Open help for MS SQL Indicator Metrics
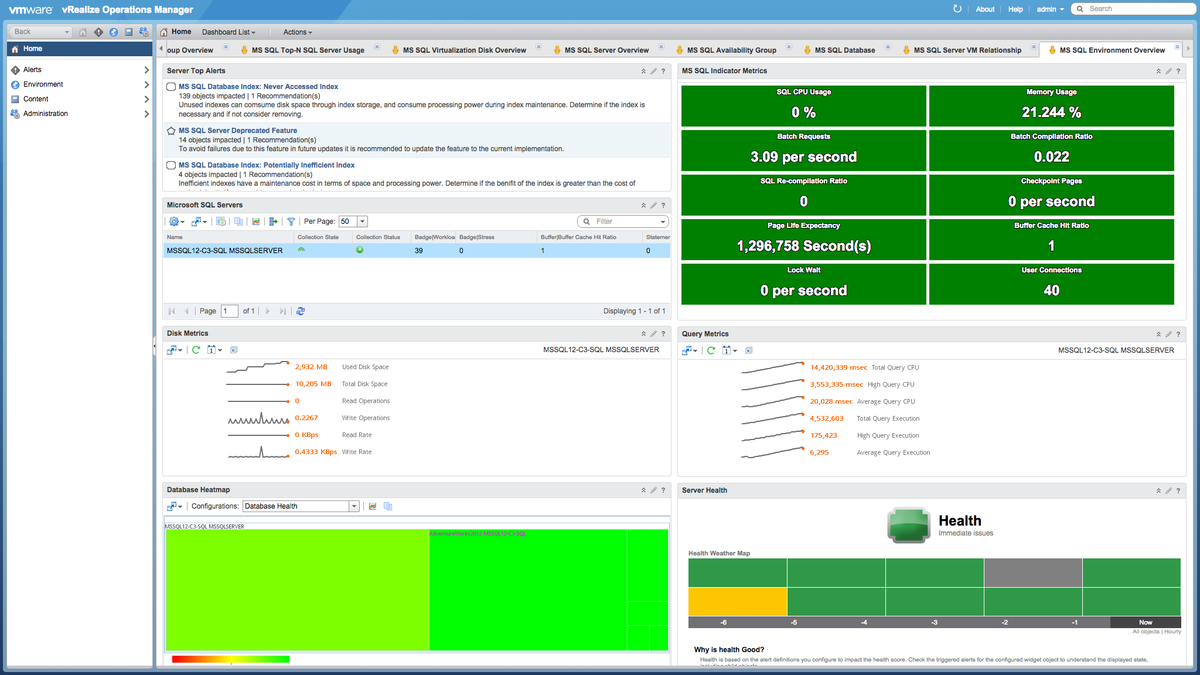The image size is (1200, 675). pos(1178,71)
